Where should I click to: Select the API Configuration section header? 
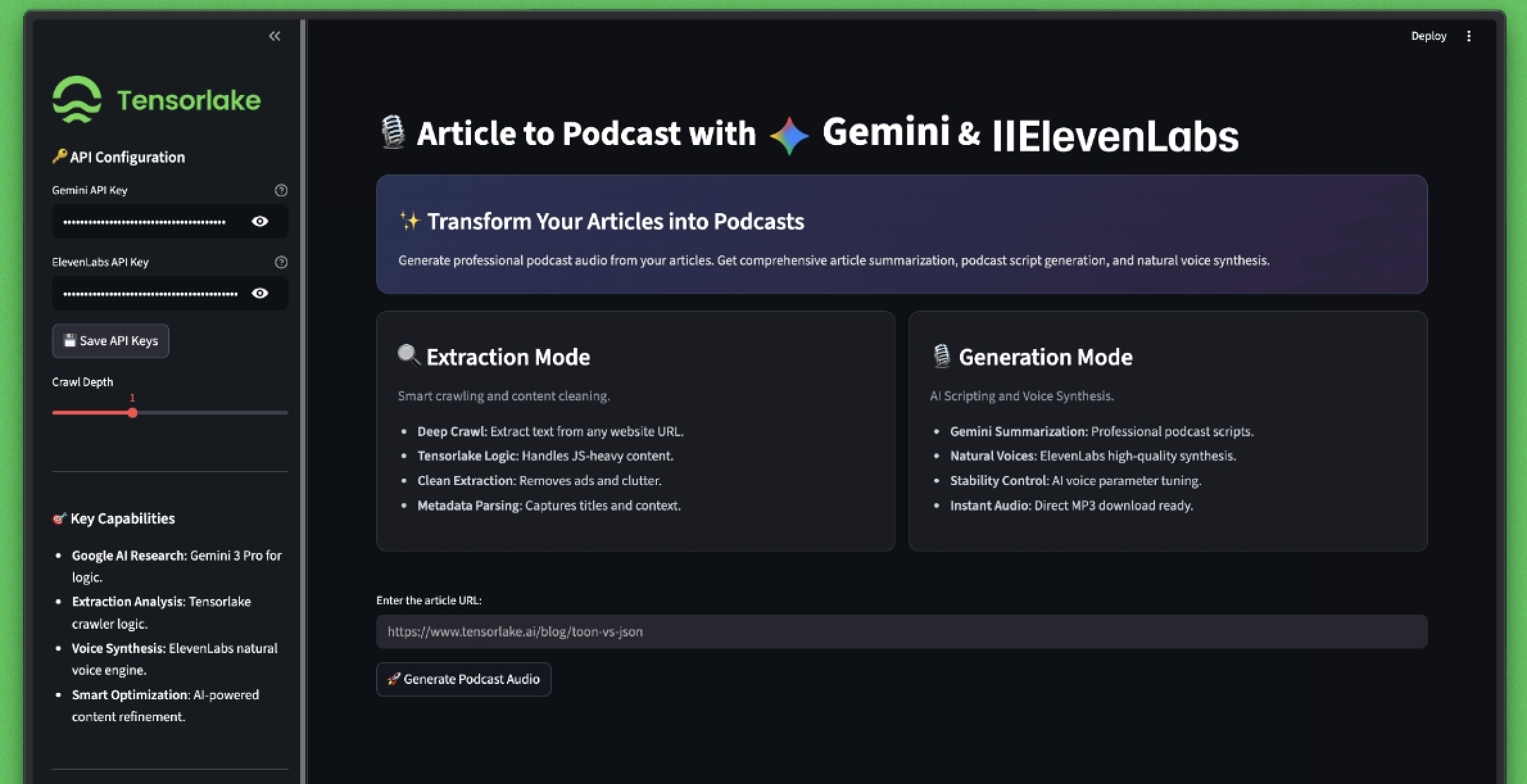pos(118,157)
